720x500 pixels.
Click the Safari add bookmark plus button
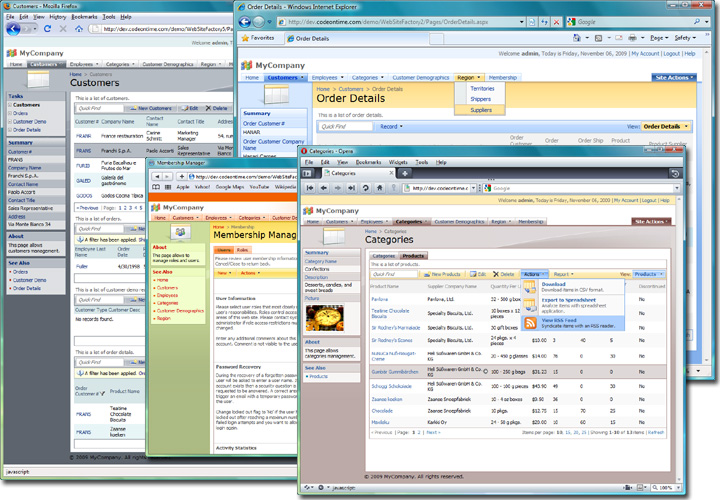[x=182, y=176]
